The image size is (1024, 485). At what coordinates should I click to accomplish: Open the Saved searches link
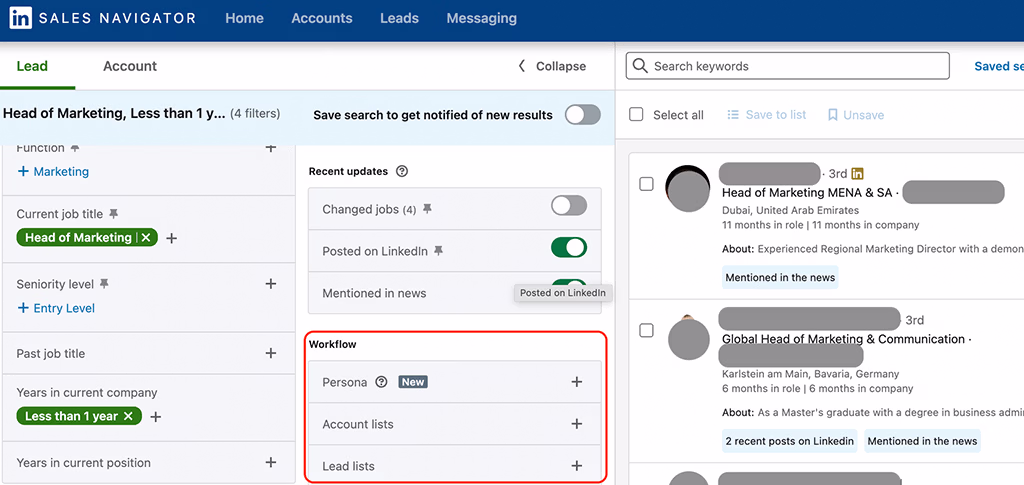[999, 66]
